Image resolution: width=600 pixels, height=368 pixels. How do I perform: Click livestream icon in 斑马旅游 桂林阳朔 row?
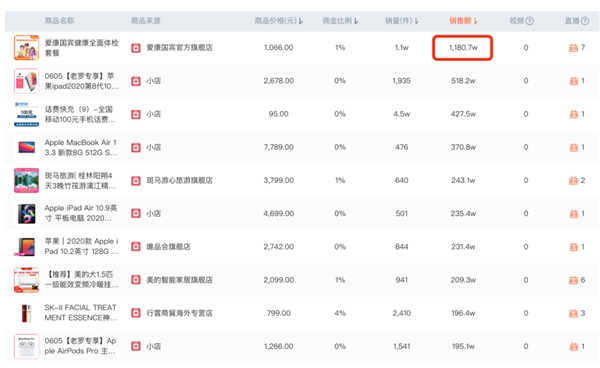(573, 181)
